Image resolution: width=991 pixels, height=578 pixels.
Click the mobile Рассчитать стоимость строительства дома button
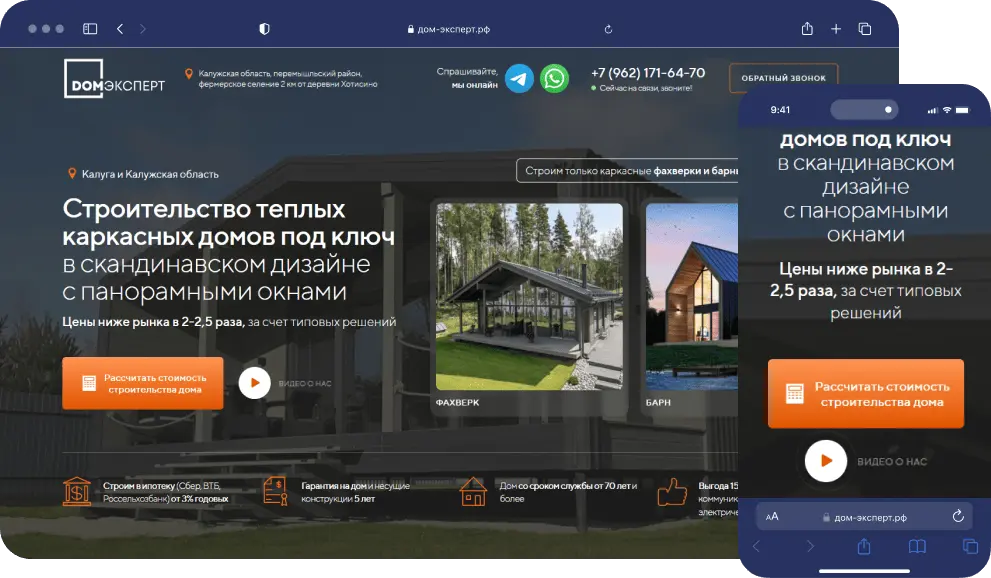click(866, 394)
